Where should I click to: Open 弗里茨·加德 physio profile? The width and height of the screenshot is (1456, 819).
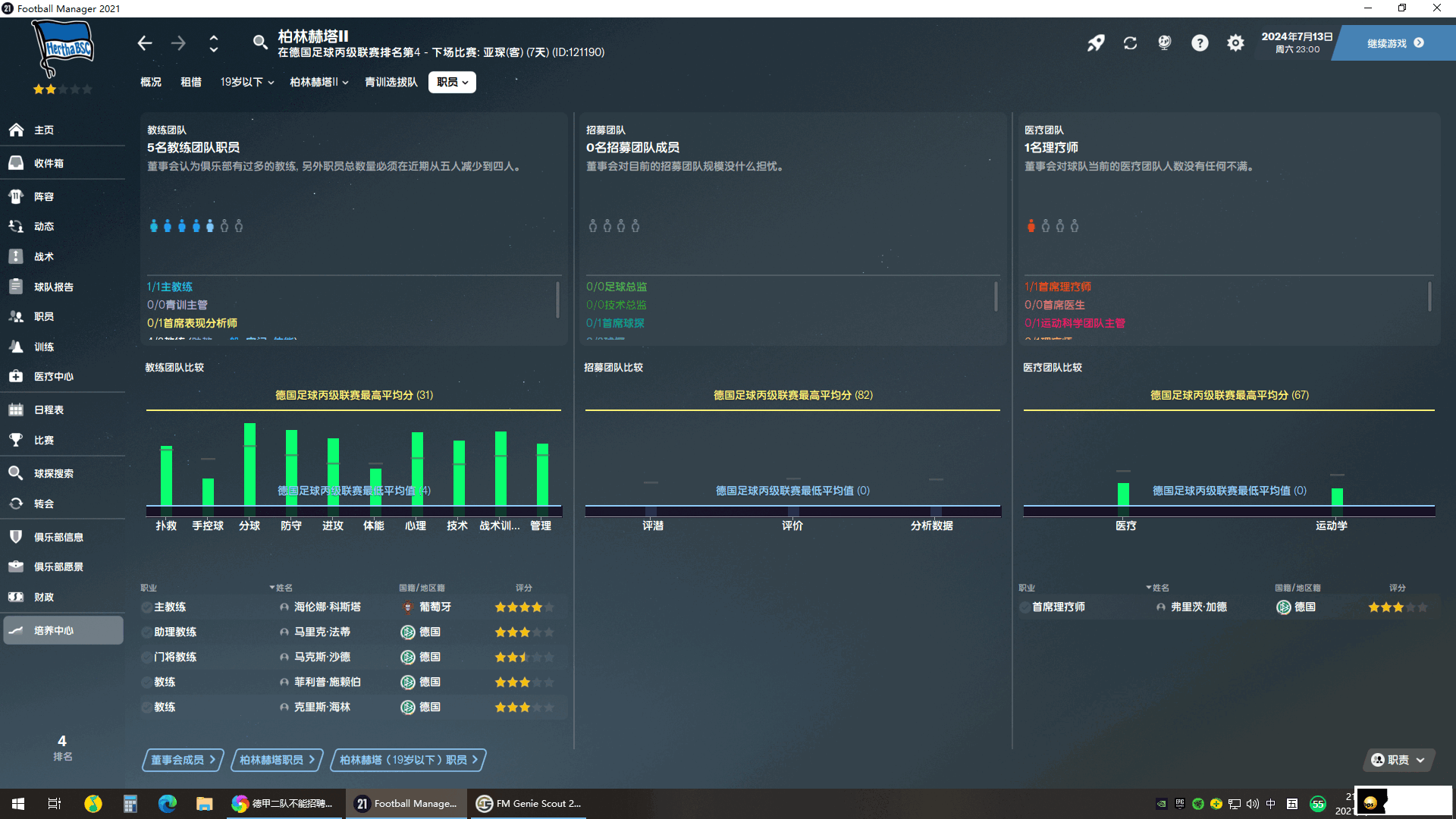pos(1199,607)
